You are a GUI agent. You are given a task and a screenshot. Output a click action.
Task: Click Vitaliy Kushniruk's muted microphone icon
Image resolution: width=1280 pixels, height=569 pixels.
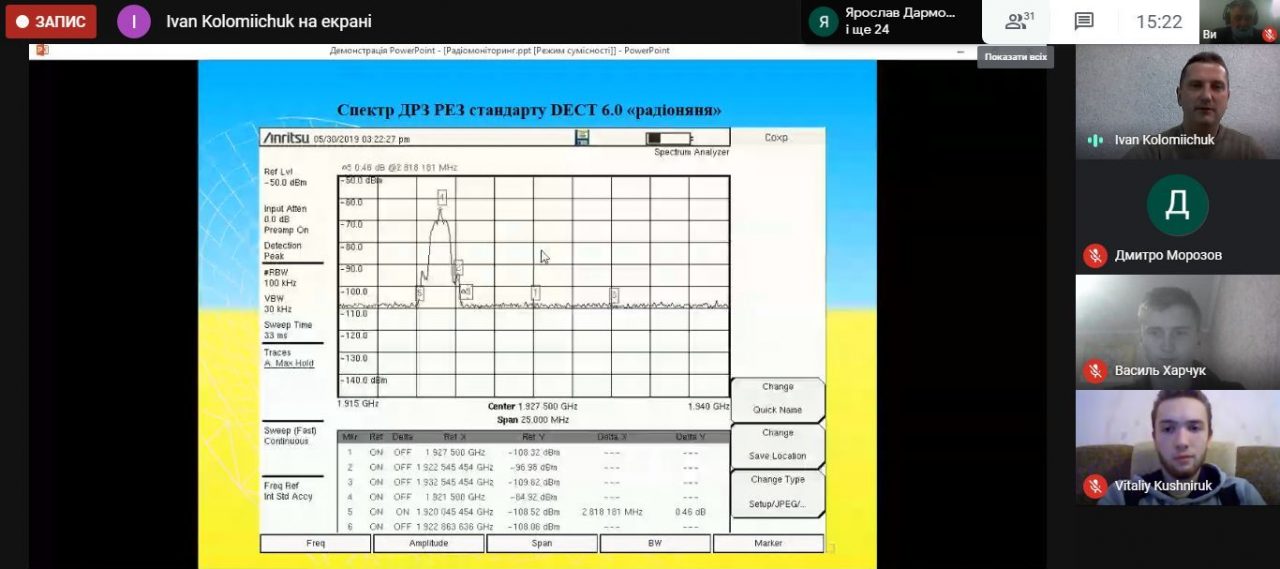1095,486
